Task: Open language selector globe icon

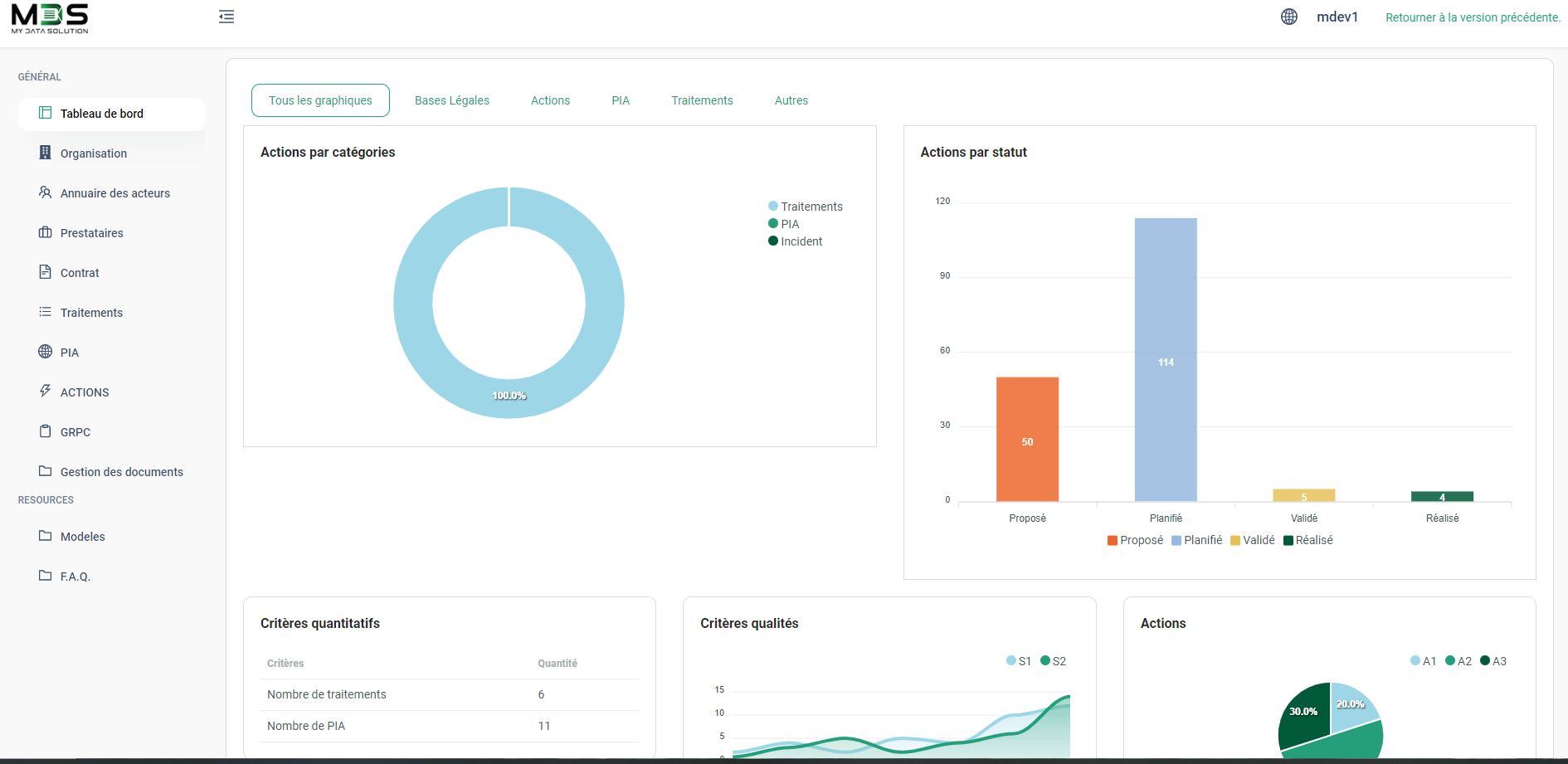Action: pos(1288,17)
